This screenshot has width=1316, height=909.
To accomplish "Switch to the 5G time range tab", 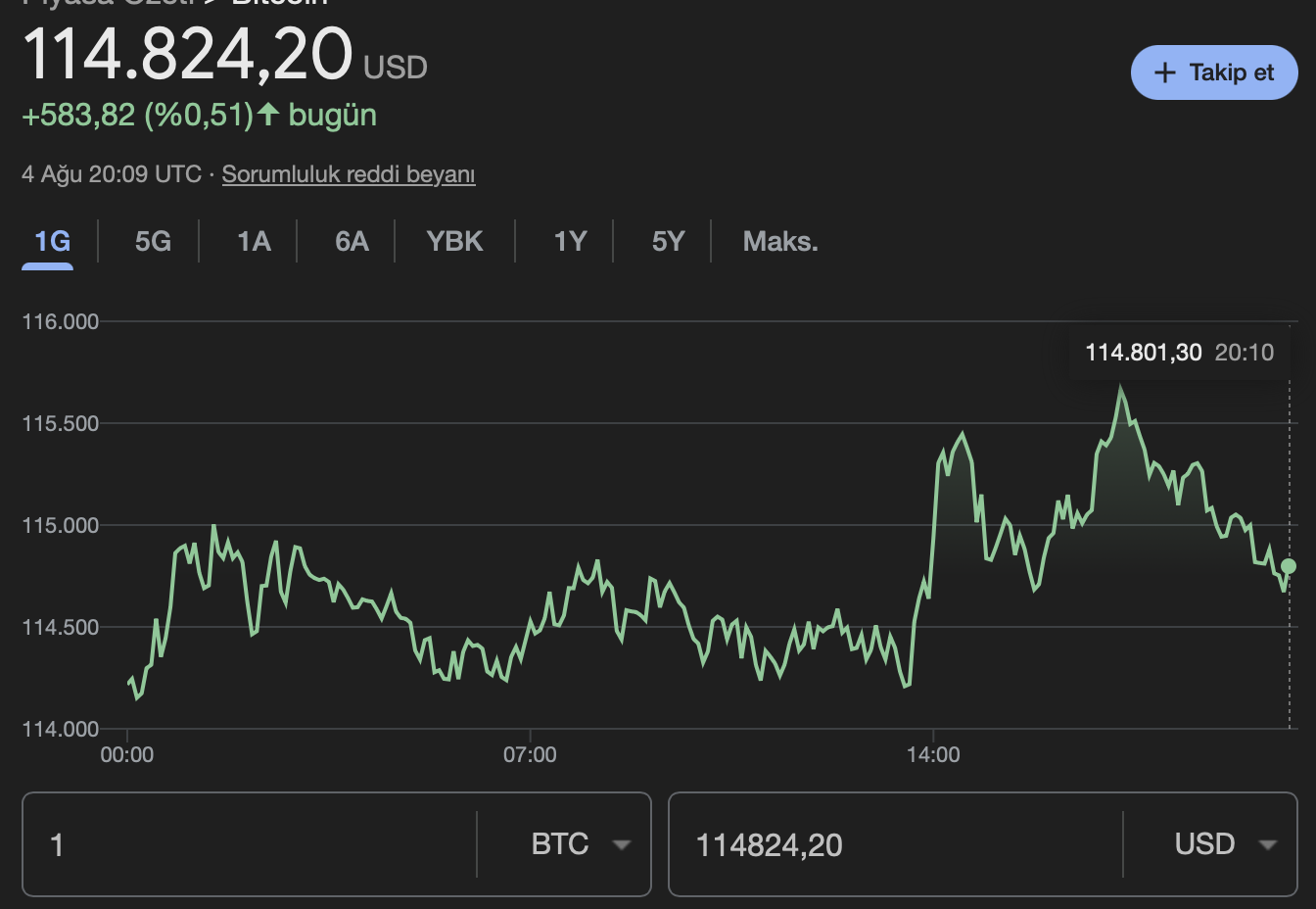I will [x=153, y=241].
